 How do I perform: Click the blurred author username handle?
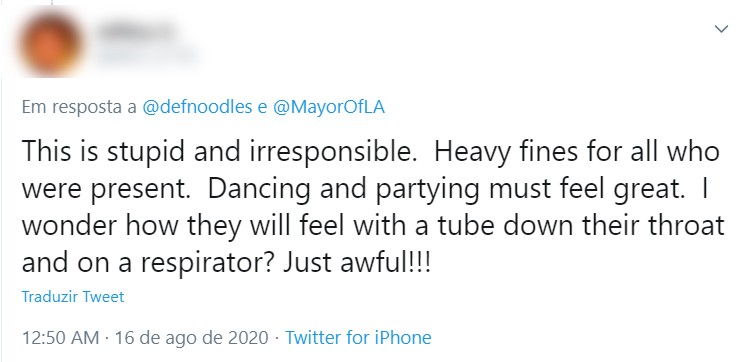147,55
